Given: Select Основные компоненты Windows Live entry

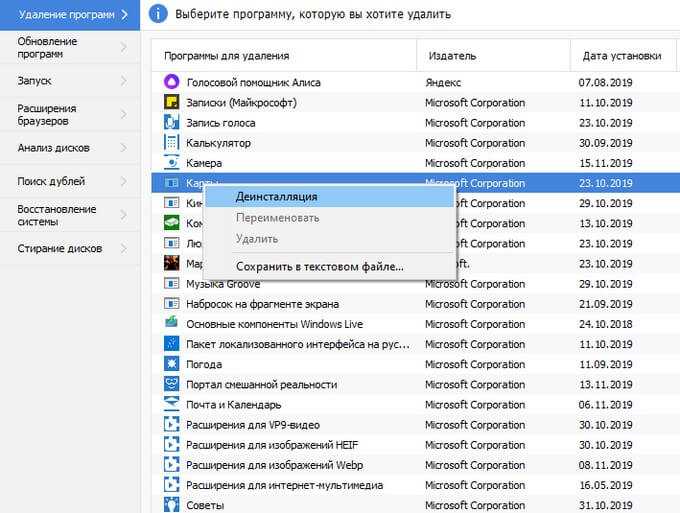Looking at the screenshot, I should click(x=415, y=324).
